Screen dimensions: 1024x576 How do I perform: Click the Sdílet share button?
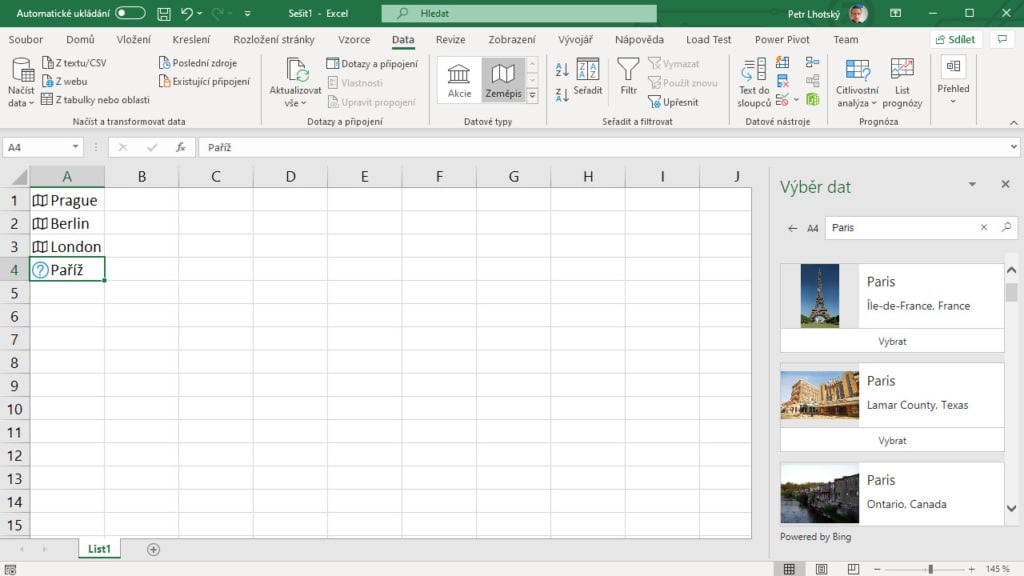(x=956, y=39)
